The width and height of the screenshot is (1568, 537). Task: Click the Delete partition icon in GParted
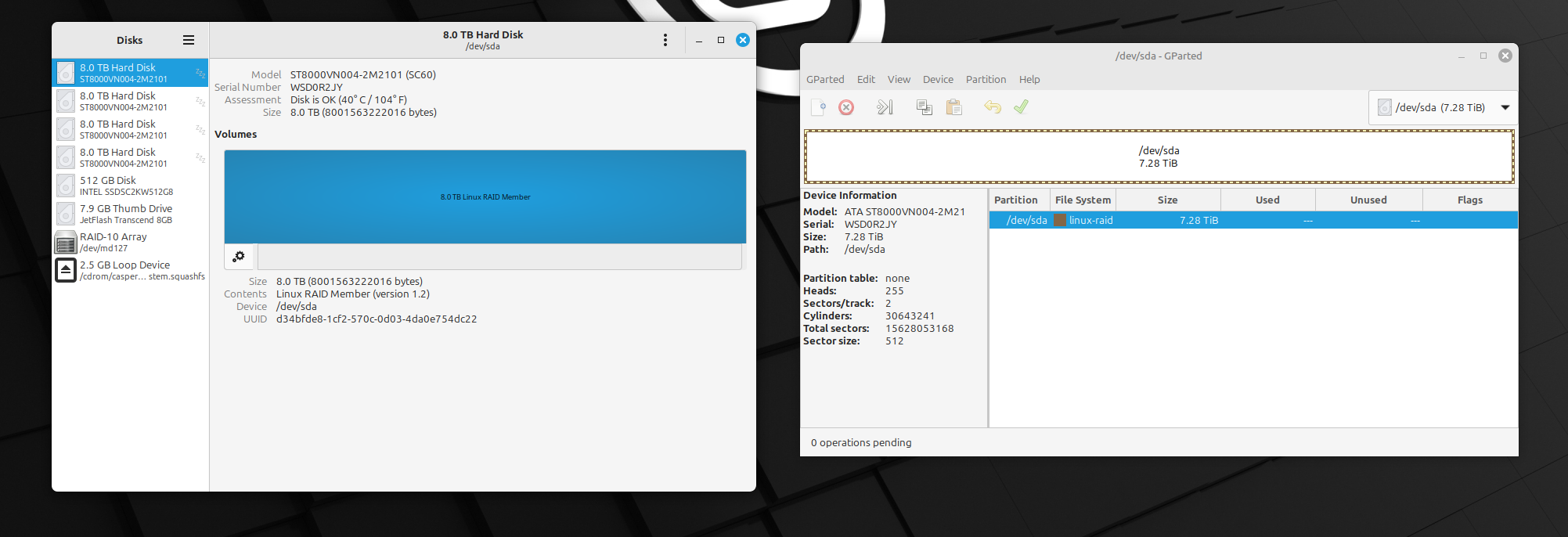(x=846, y=107)
